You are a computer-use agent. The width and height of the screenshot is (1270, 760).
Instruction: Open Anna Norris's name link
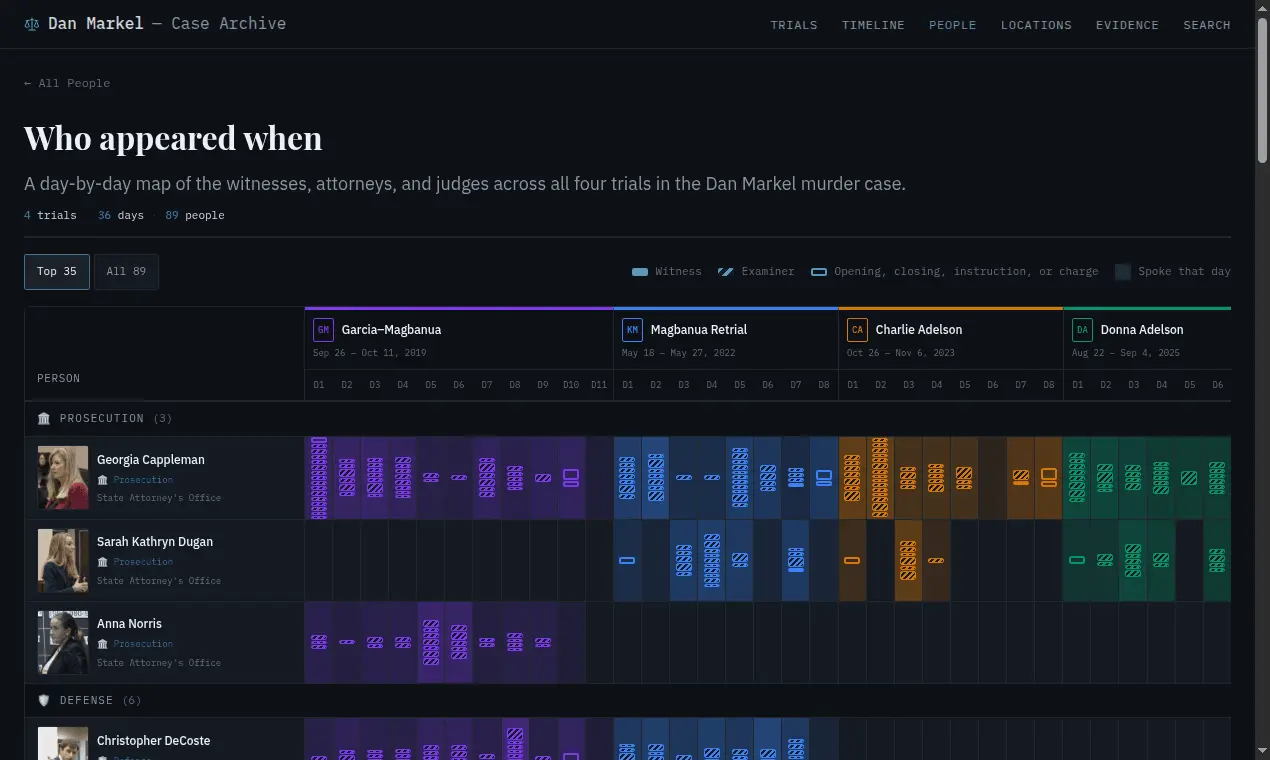click(x=129, y=624)
